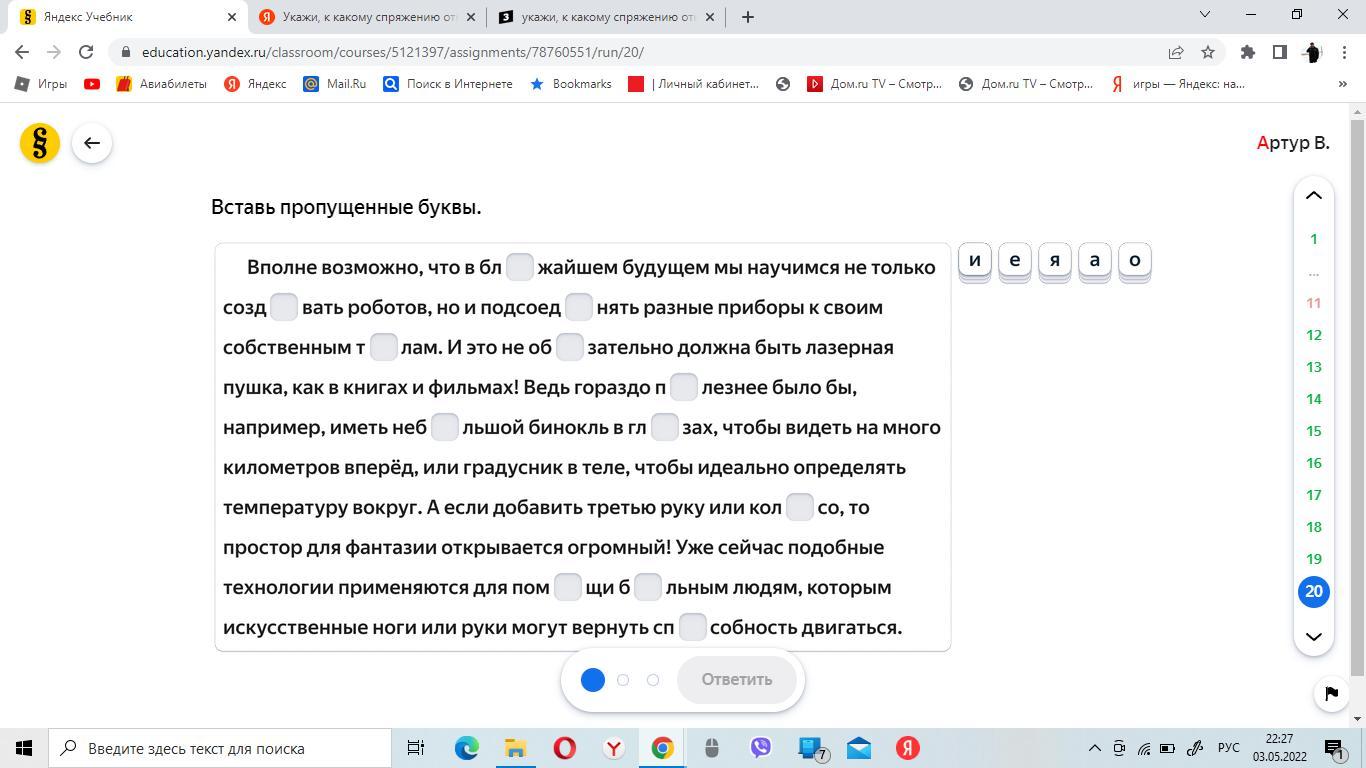Open the mouse utility on the taskbar
Screen dimensions: 1366x768
pyautogui.click(x=712, y=748)
